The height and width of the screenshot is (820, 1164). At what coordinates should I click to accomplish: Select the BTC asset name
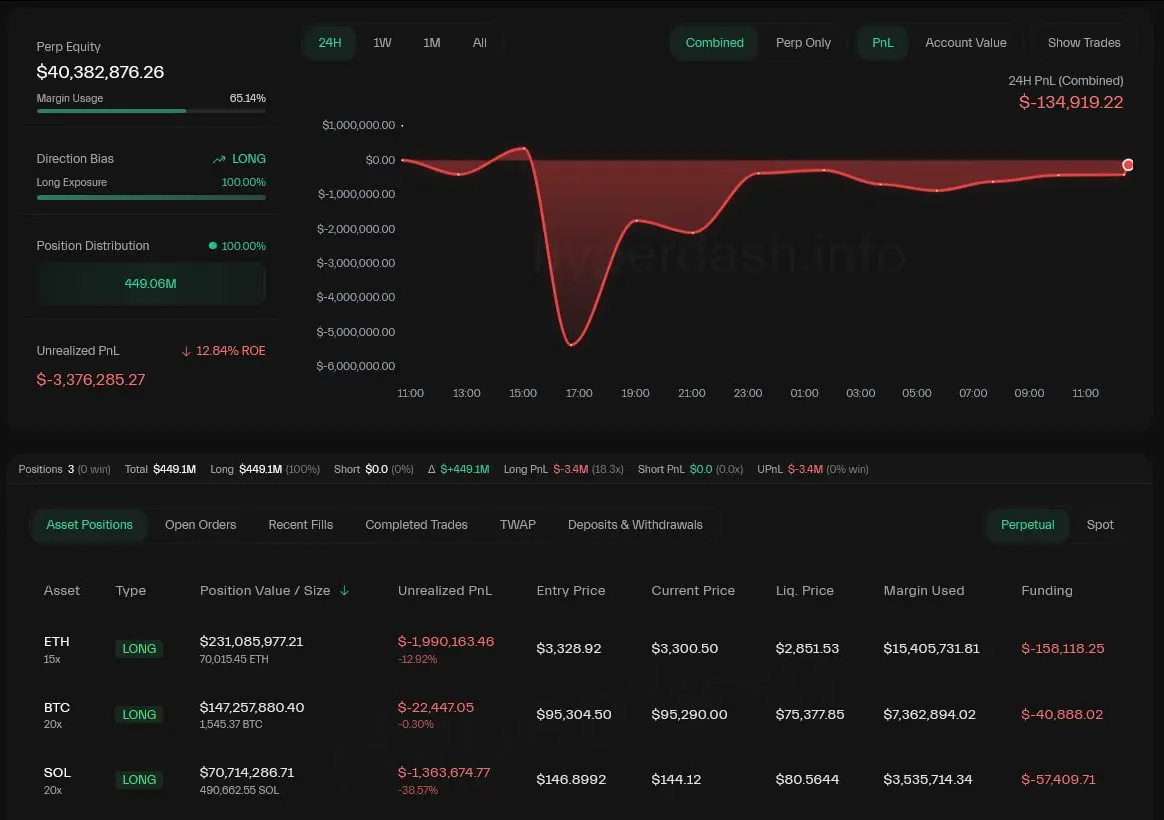[56, 708]
